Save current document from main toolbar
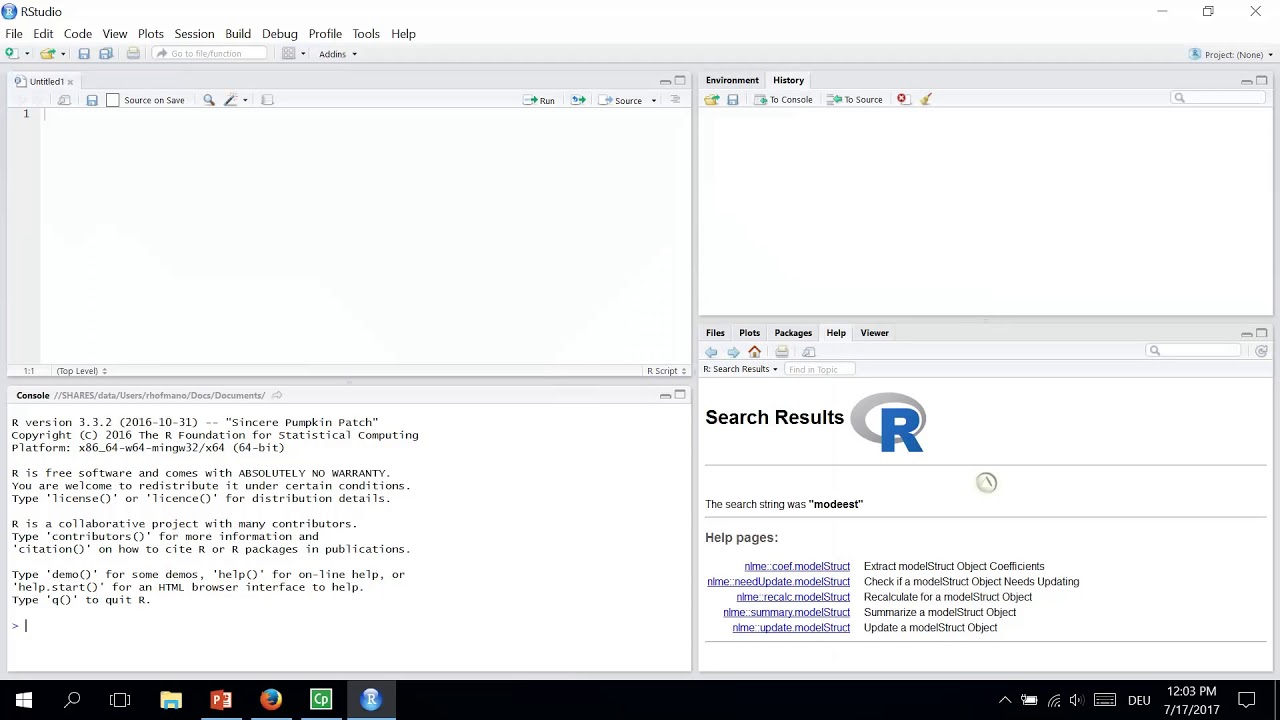Viewport: 1280px width, 720px height. pos(84,54)
